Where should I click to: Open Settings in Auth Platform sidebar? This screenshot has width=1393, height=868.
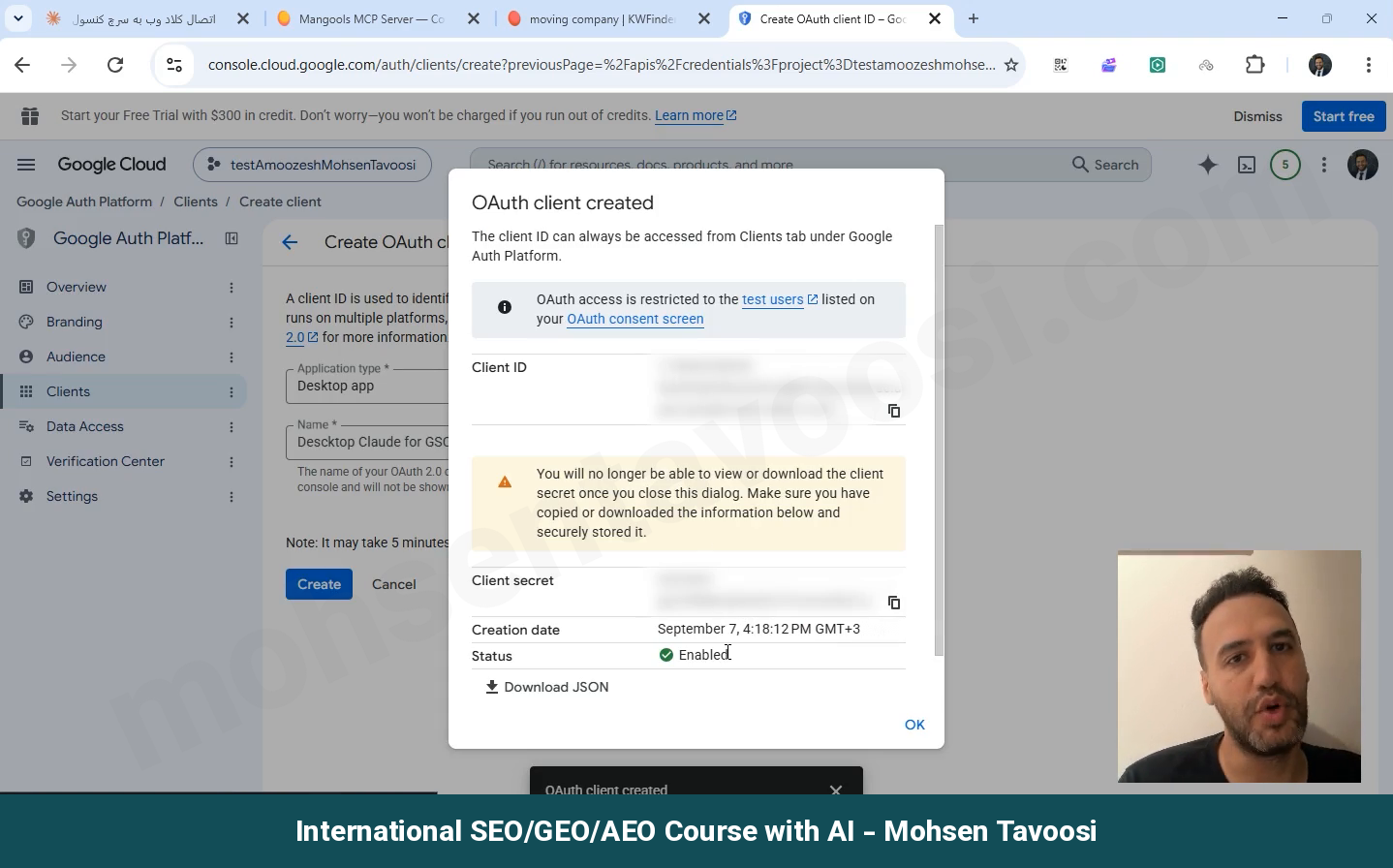[72, 496]
